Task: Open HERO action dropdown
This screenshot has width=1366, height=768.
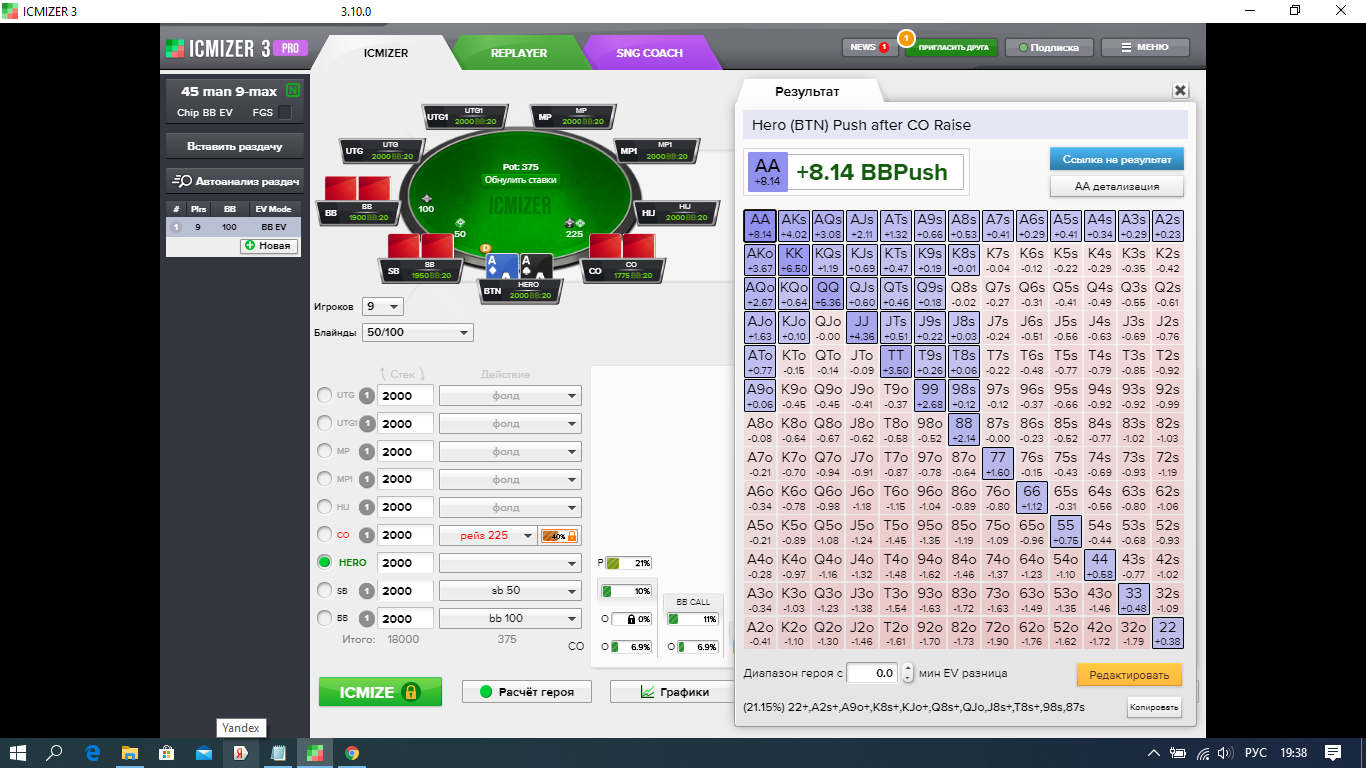Action: point(510,563)
